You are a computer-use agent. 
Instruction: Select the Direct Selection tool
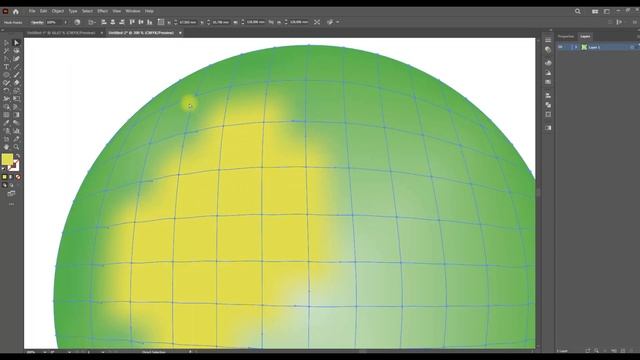pyautogui.click(x=16, y=43)
